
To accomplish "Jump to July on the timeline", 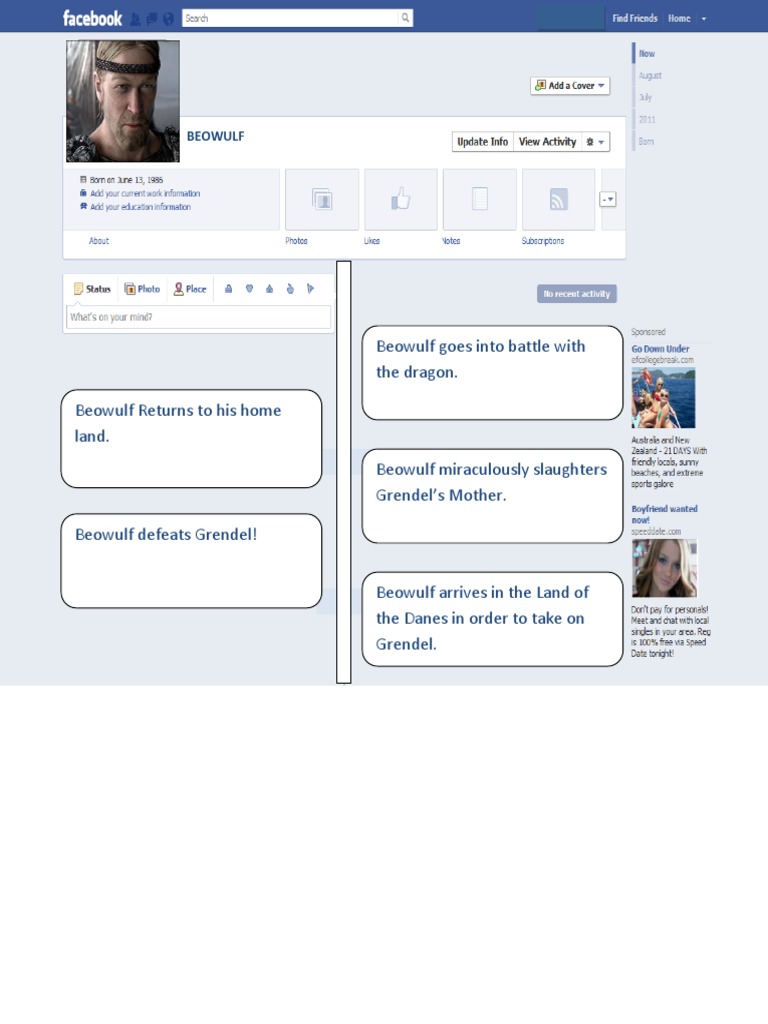I will (x=645, y=97).
